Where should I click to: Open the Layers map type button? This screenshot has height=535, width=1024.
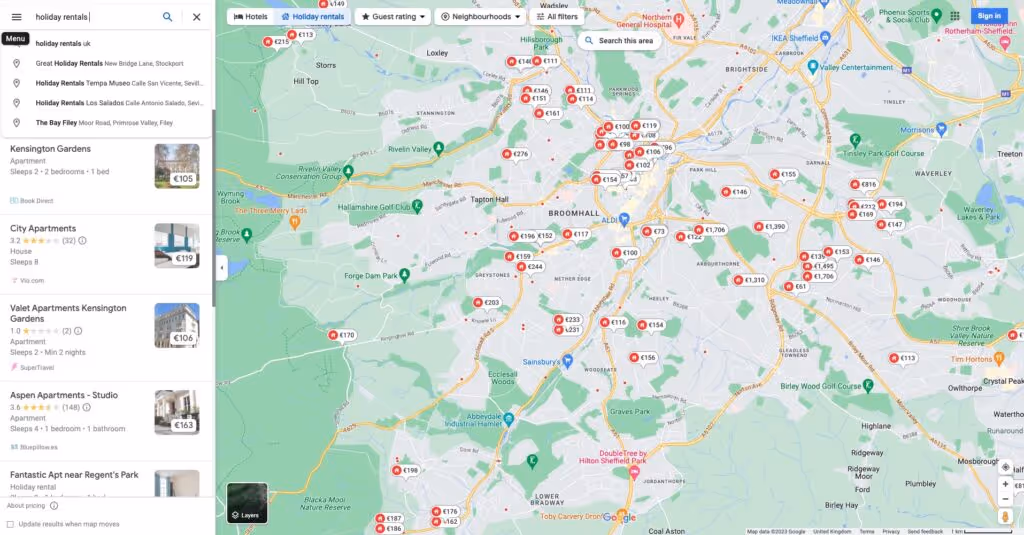247,502
